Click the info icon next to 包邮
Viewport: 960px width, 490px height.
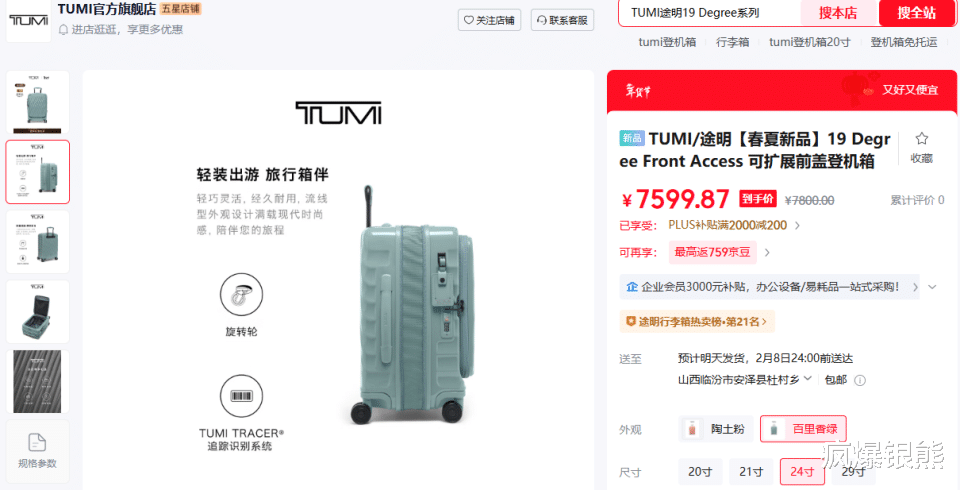860,380
